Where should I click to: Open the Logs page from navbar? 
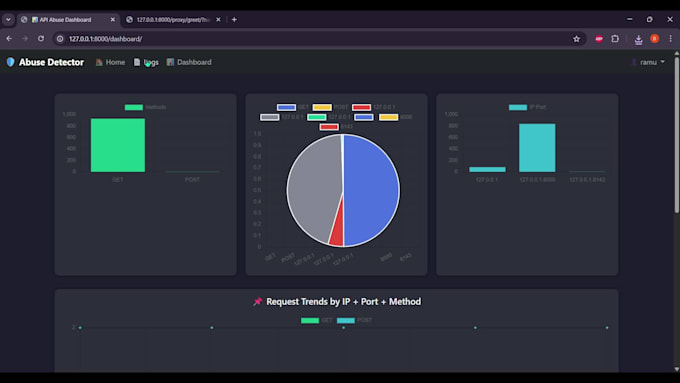146,62
